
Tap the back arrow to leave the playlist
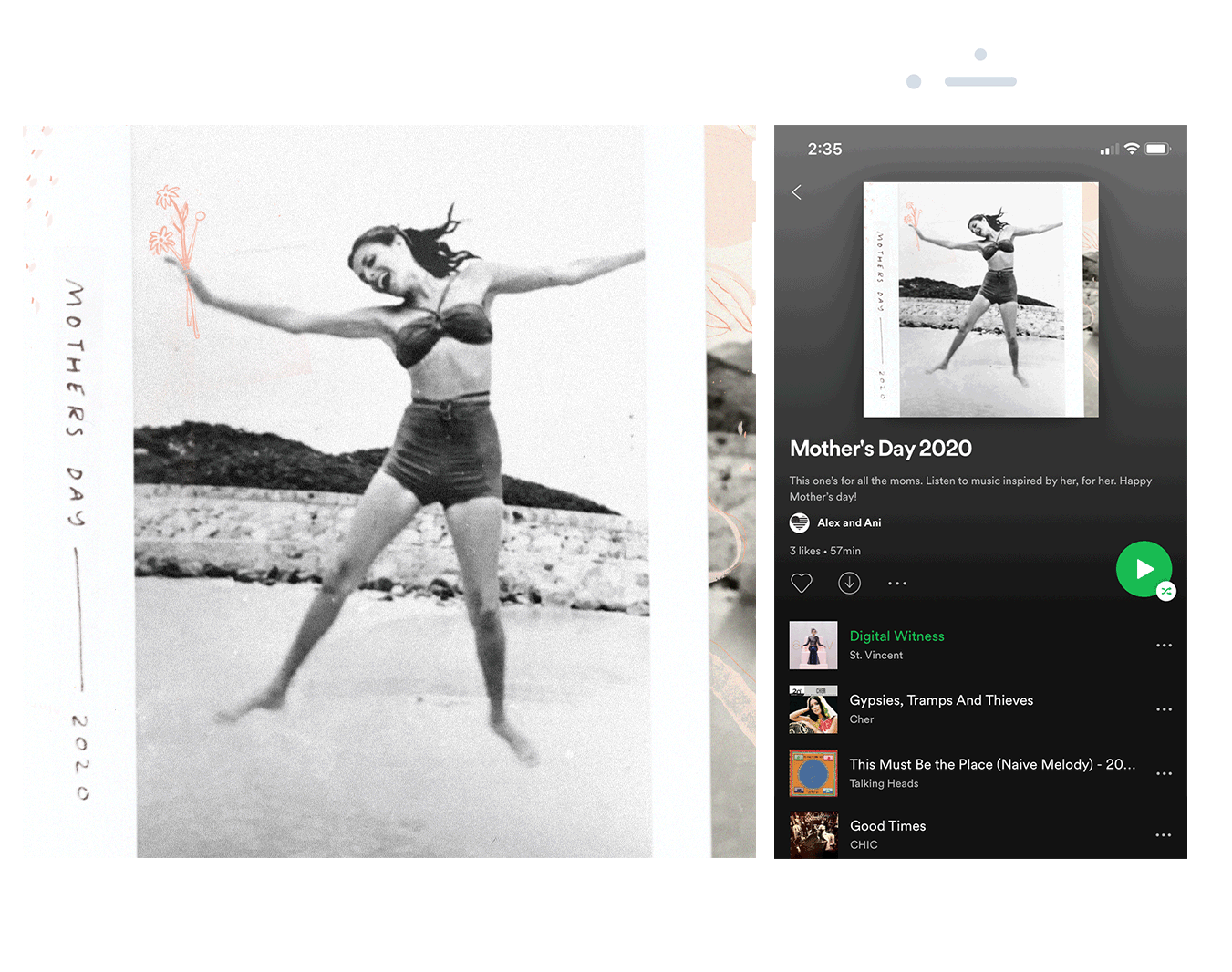796,191
